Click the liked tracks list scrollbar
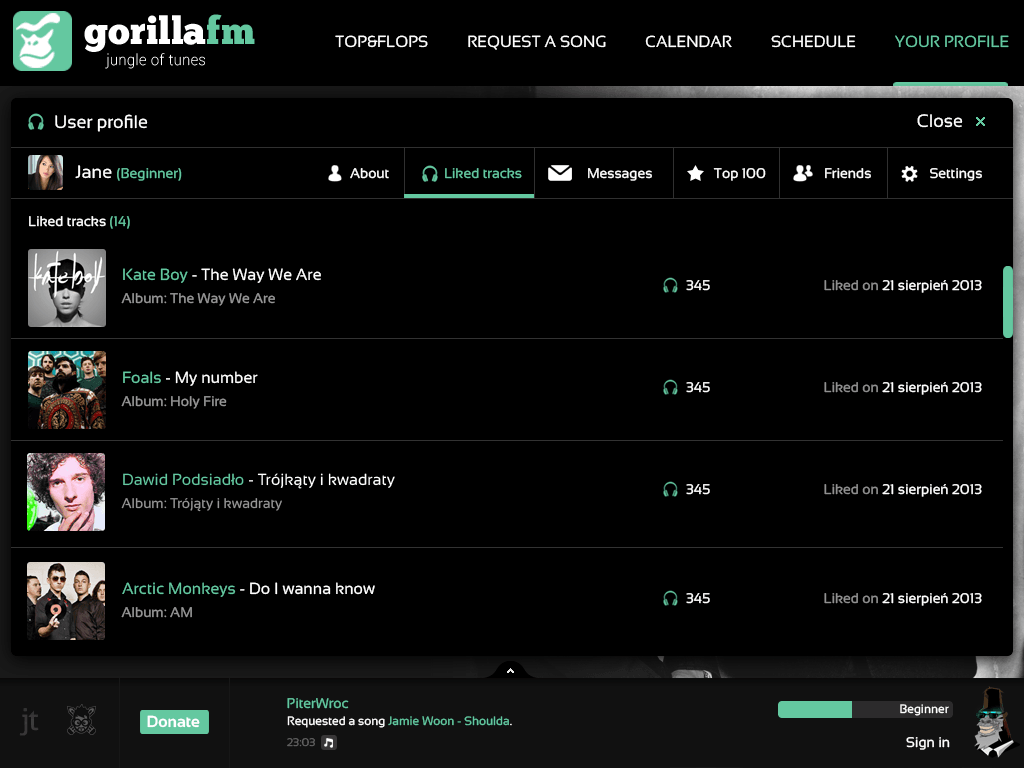 pos(1008,302)
